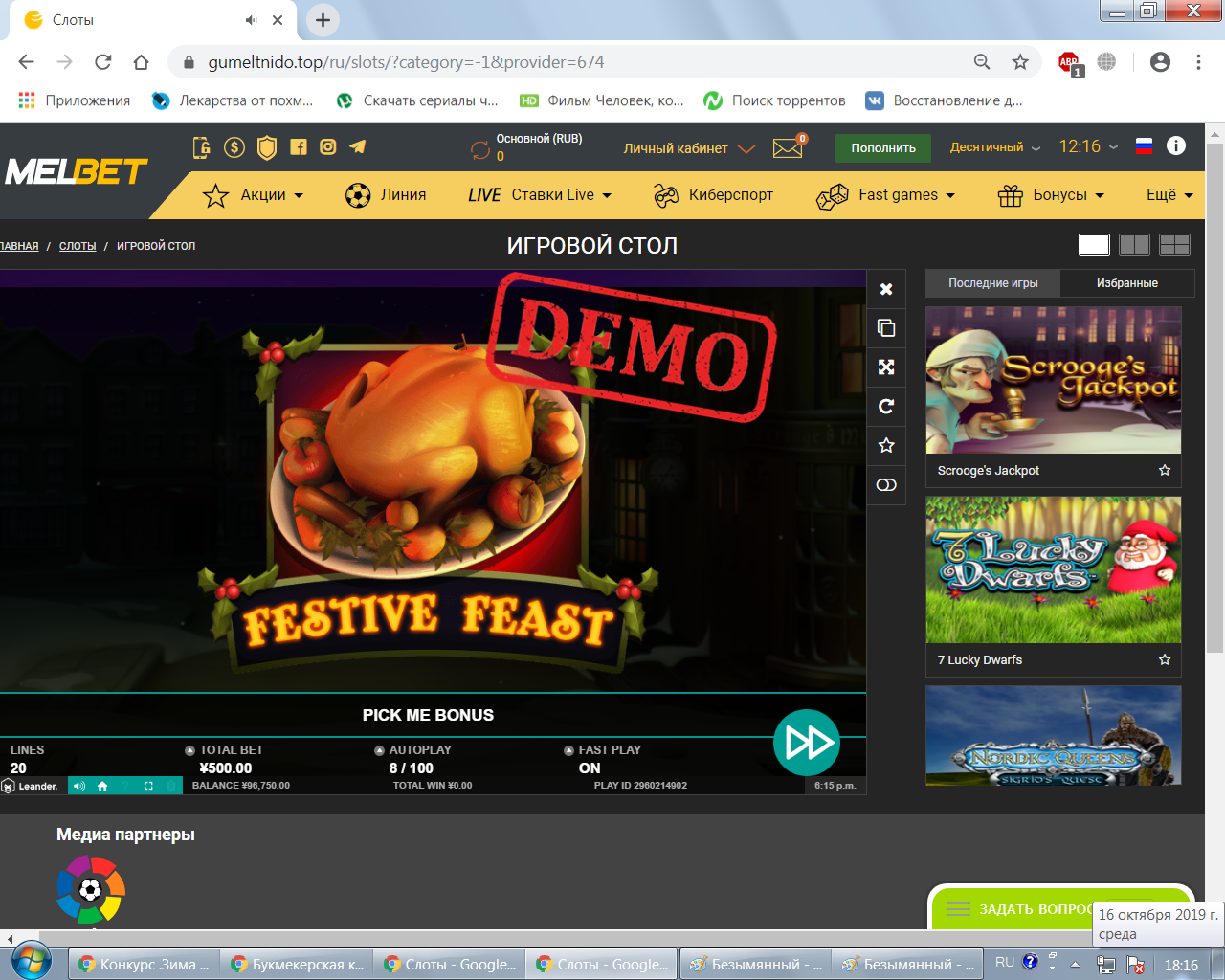The width and height of the screenshot is (1225, 980).
Task: Click the Melbet logo
Action: tap(76, 172)
